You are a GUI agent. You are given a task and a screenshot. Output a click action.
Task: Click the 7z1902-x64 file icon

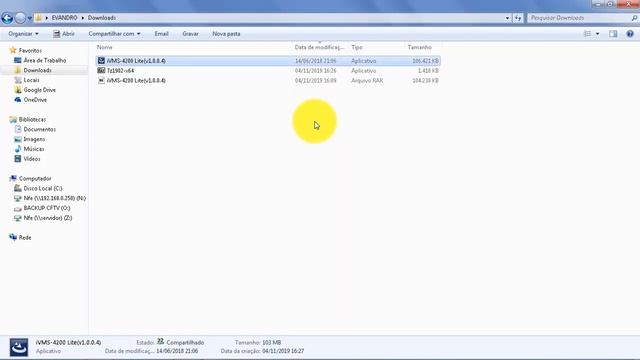coord(101,71)
